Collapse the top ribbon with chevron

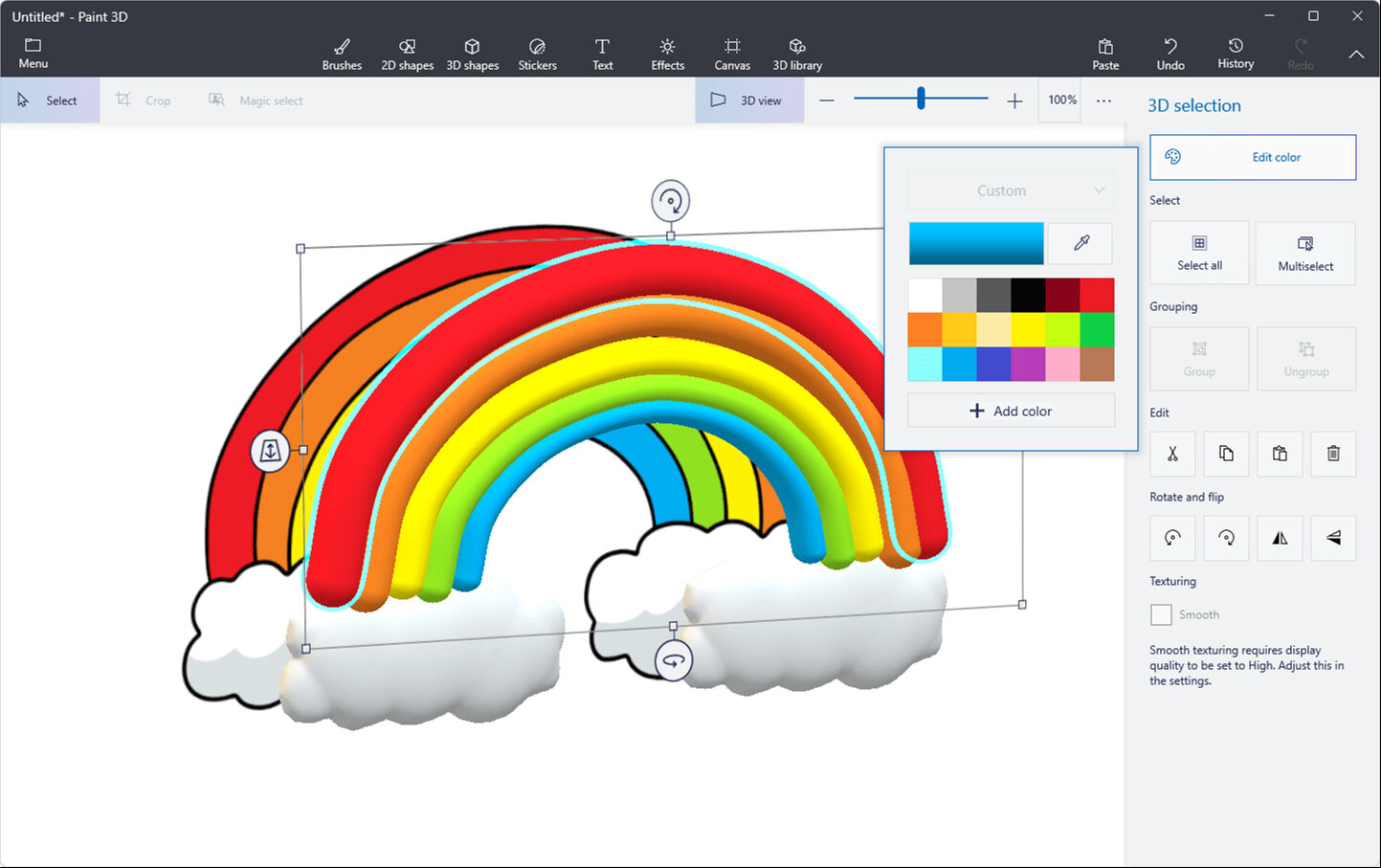point(1356,55)
